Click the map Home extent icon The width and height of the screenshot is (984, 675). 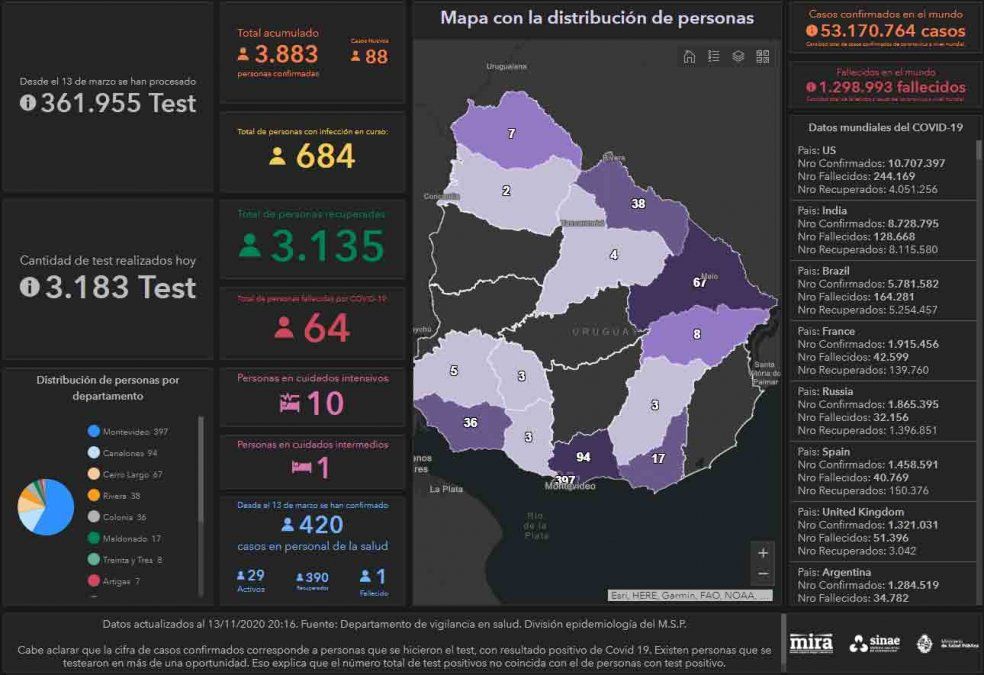[689, 57]
